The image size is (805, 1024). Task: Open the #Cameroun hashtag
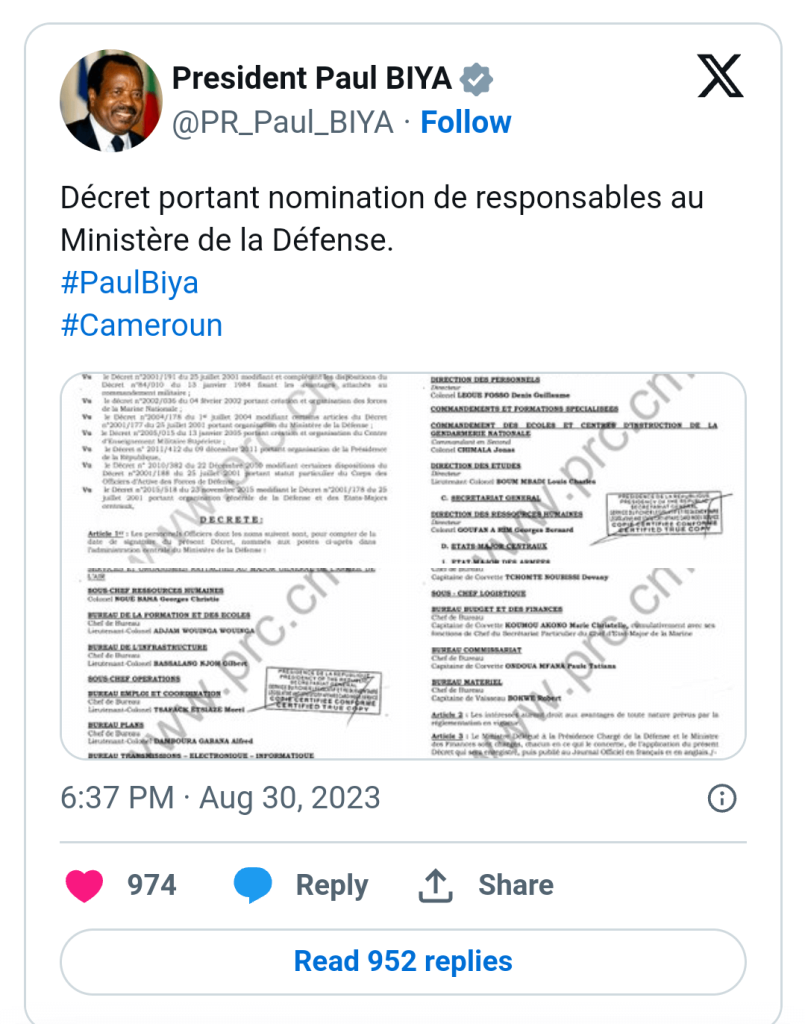[142, 326]
